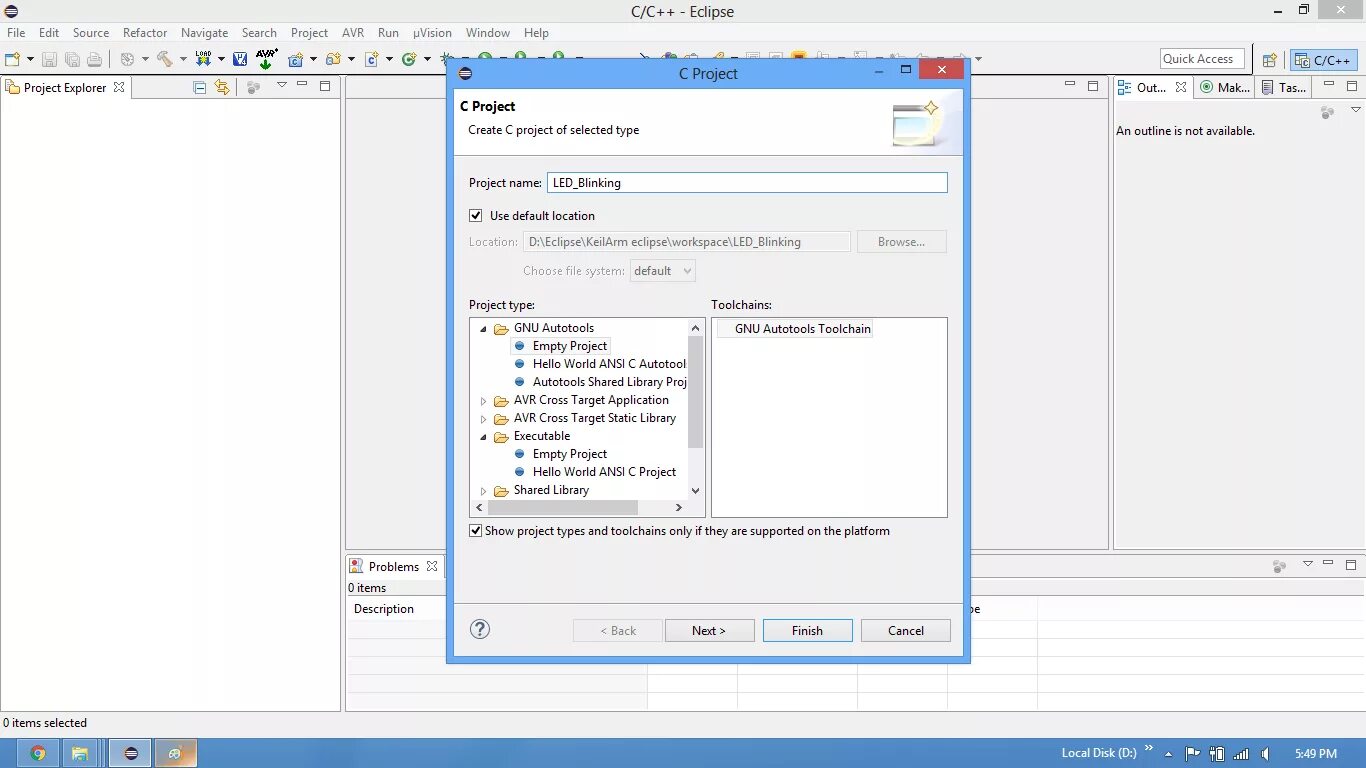1366x768 pixels.
Task: Open the Problems panel view menu triangle
Action: (1307, 564)
